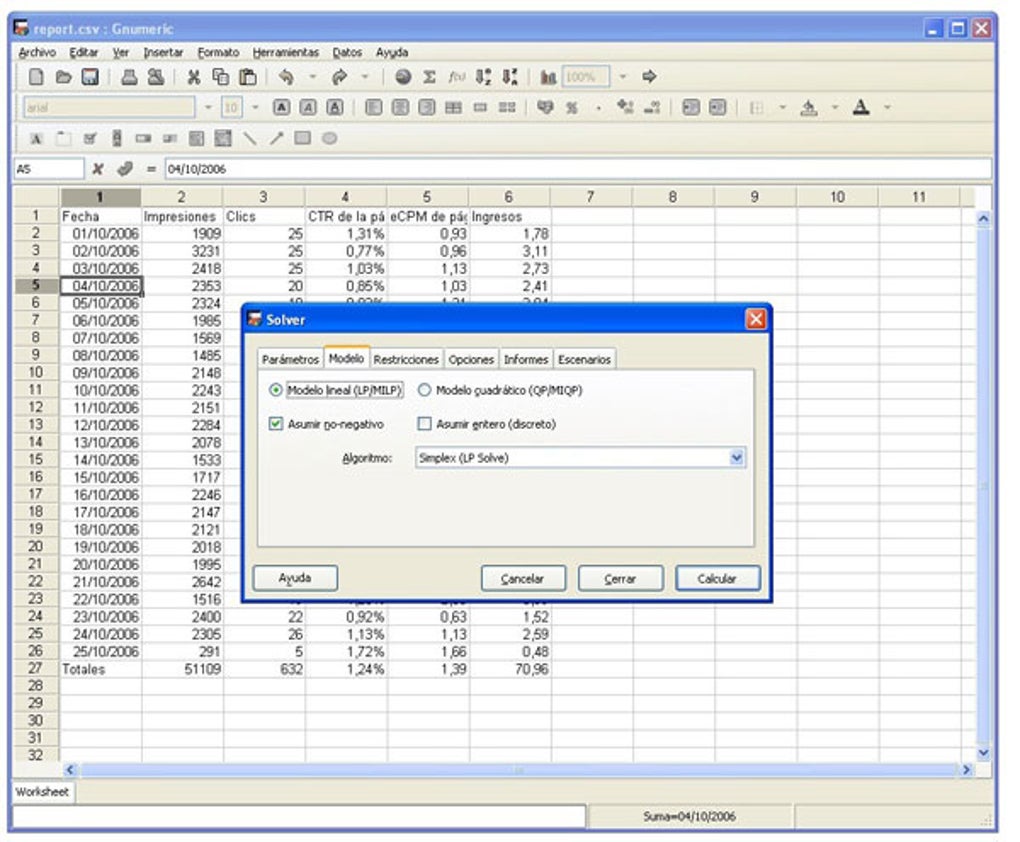Screen dimensions: 1020x842
Task: Switch to the Restricciones tab
Action: pyautogui.click(x=406, y=359)
